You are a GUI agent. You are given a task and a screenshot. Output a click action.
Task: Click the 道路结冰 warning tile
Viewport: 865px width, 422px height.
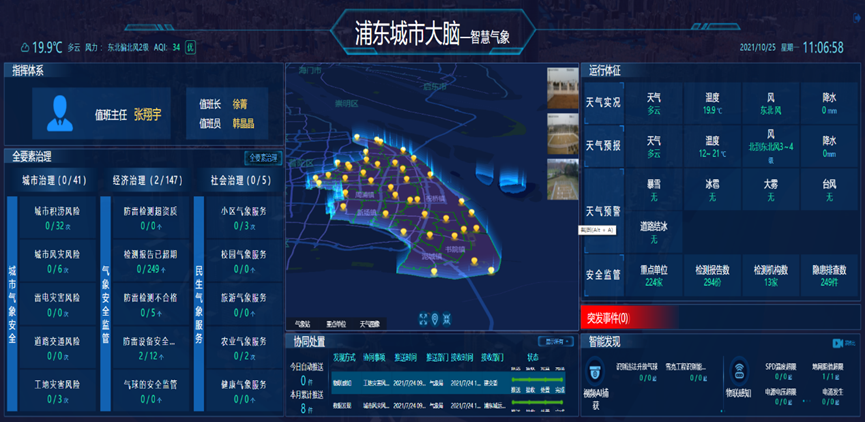click(654, 232)
